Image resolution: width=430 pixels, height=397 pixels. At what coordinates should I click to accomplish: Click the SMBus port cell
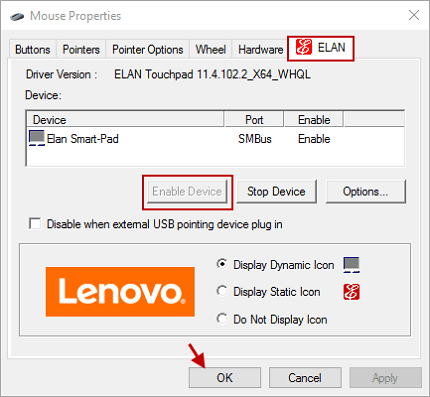pyautogui.click(x=255, y=139)
